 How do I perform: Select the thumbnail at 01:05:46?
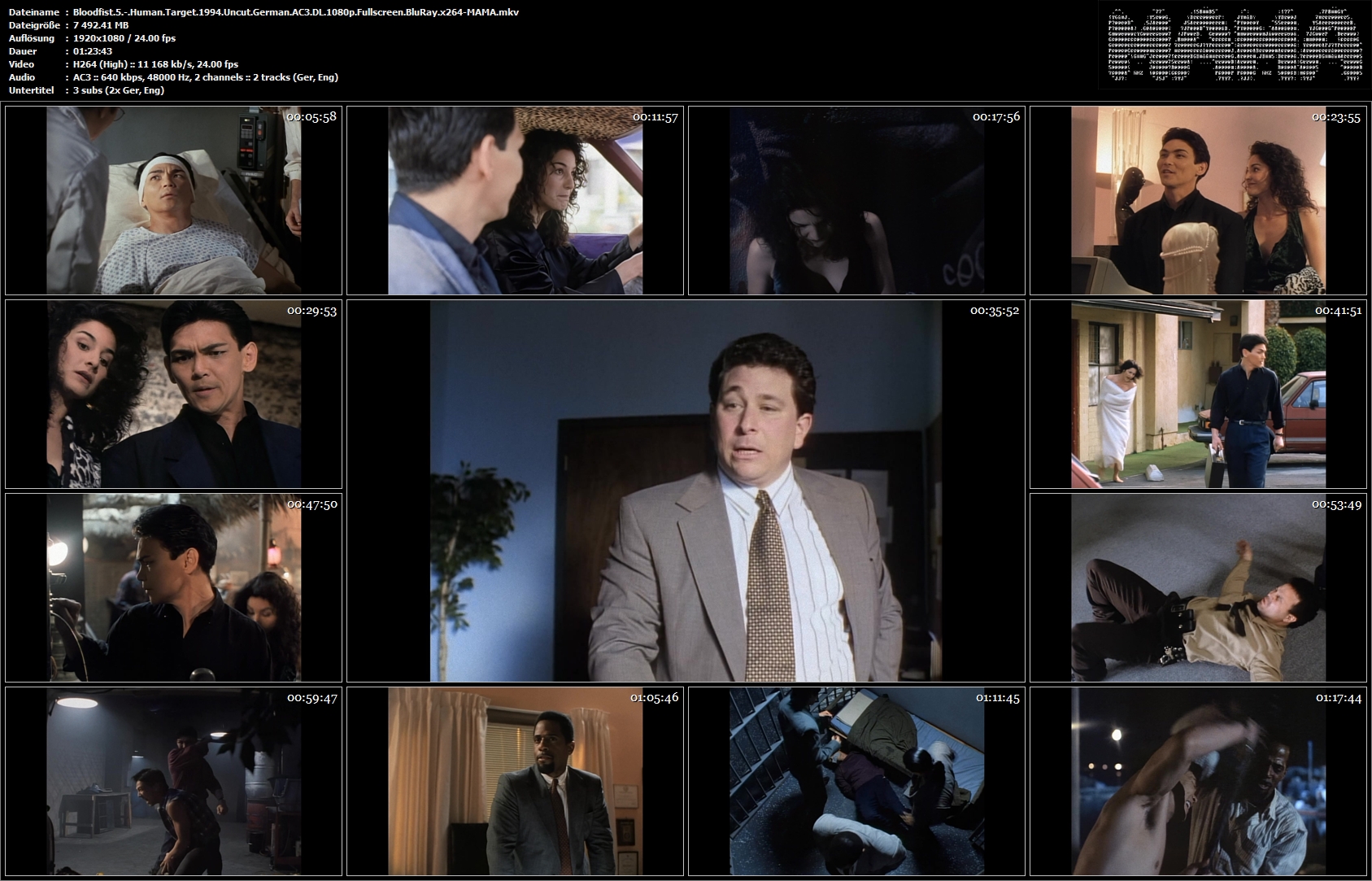coord(515,781)
